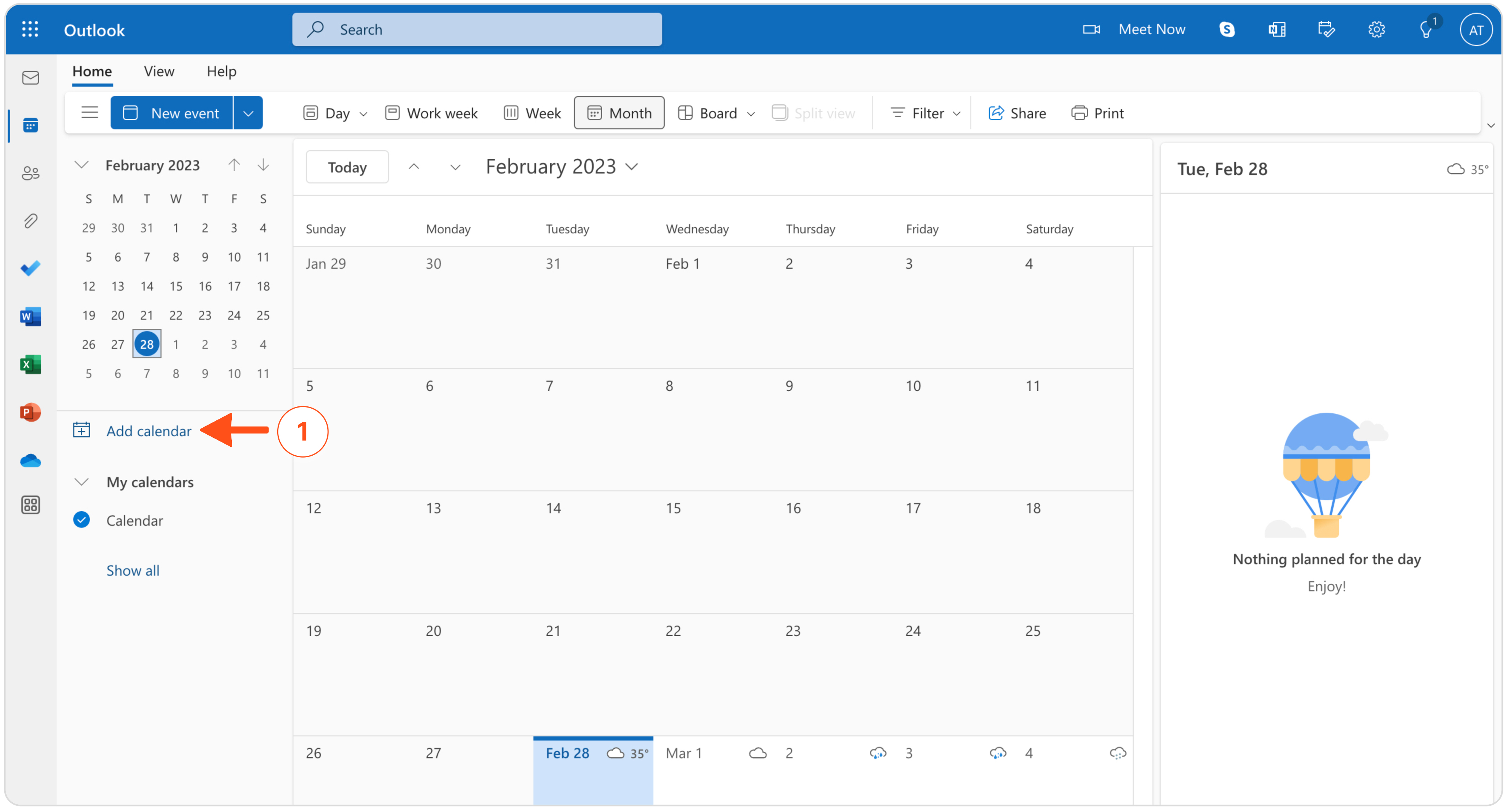Click the Today button
1508x812 pixels.
point(347,167)
